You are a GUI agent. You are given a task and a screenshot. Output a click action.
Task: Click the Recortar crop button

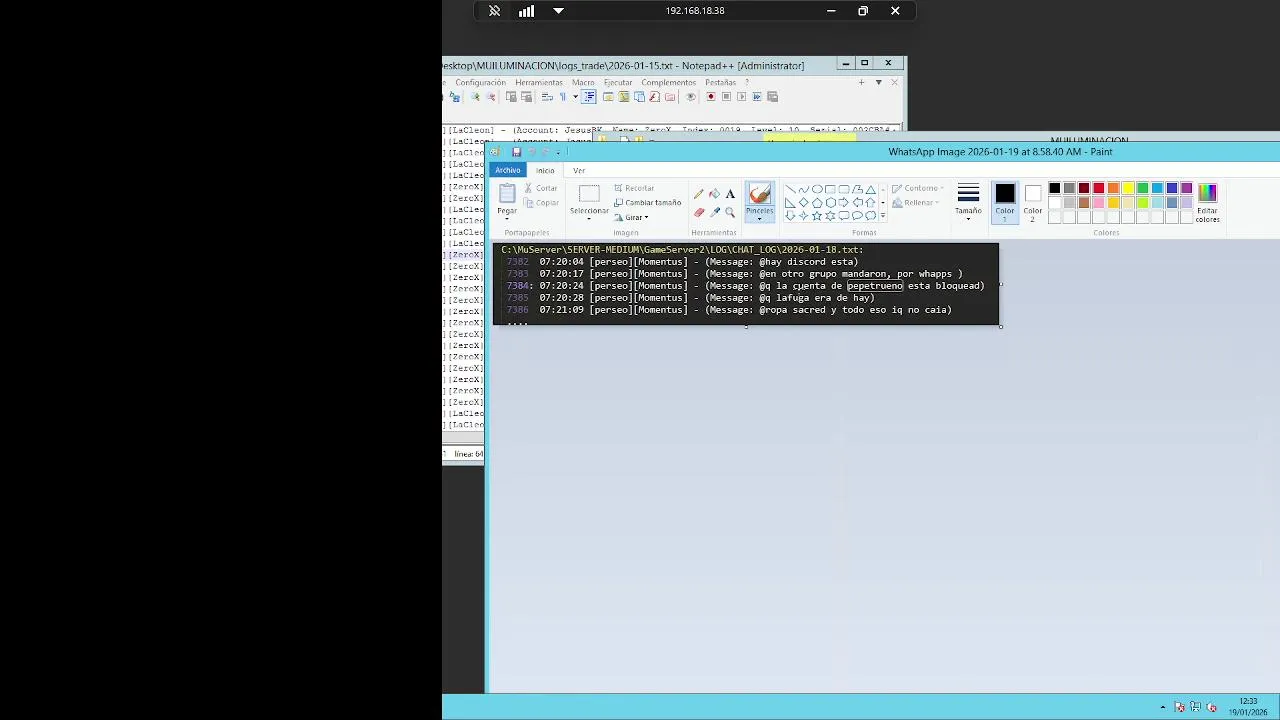coord(634,188)
